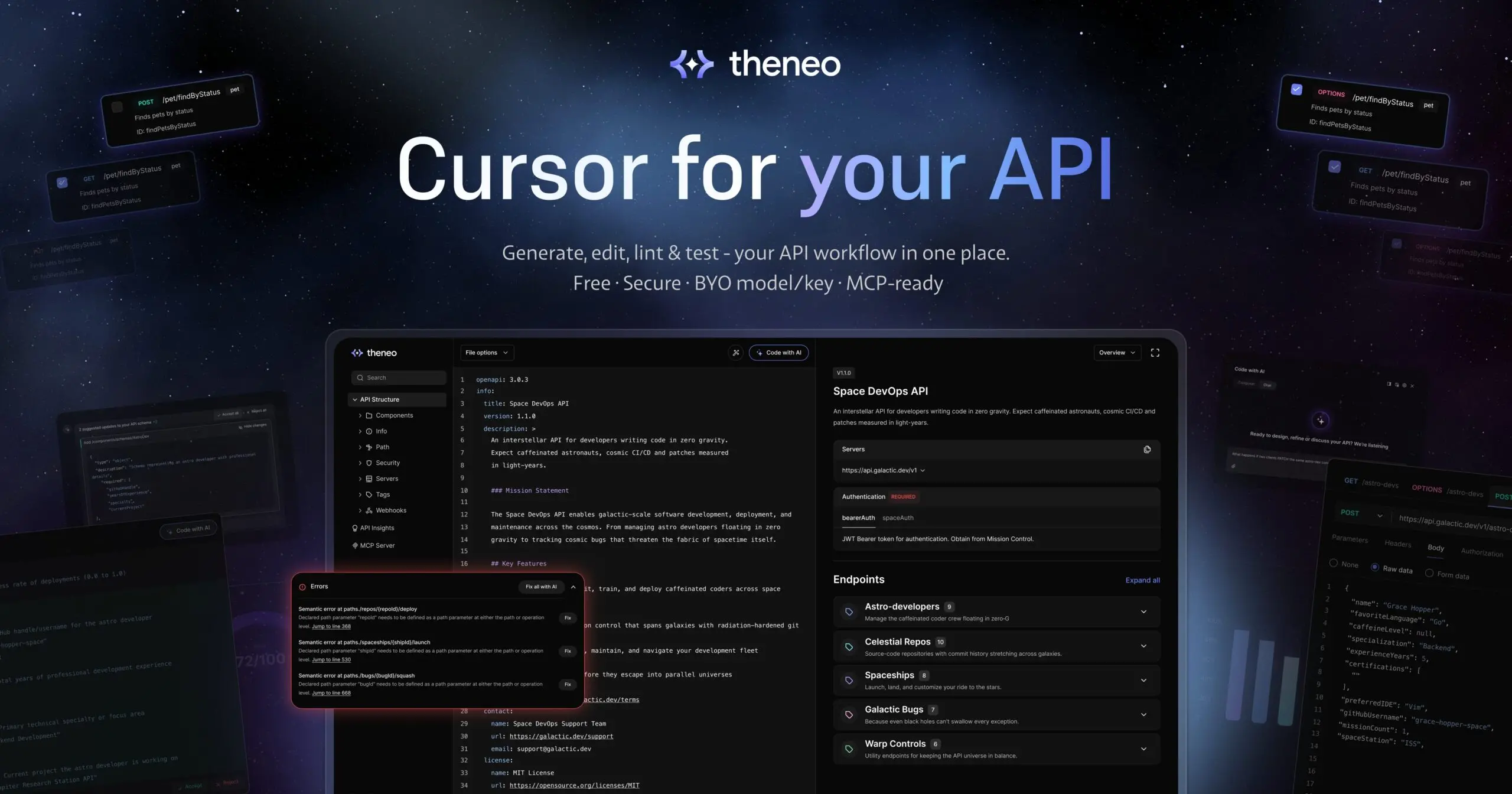The image size is (1512, 794).
Task: Expand the Spaceships endpoint group
Action: click(x=1144, y=679)
